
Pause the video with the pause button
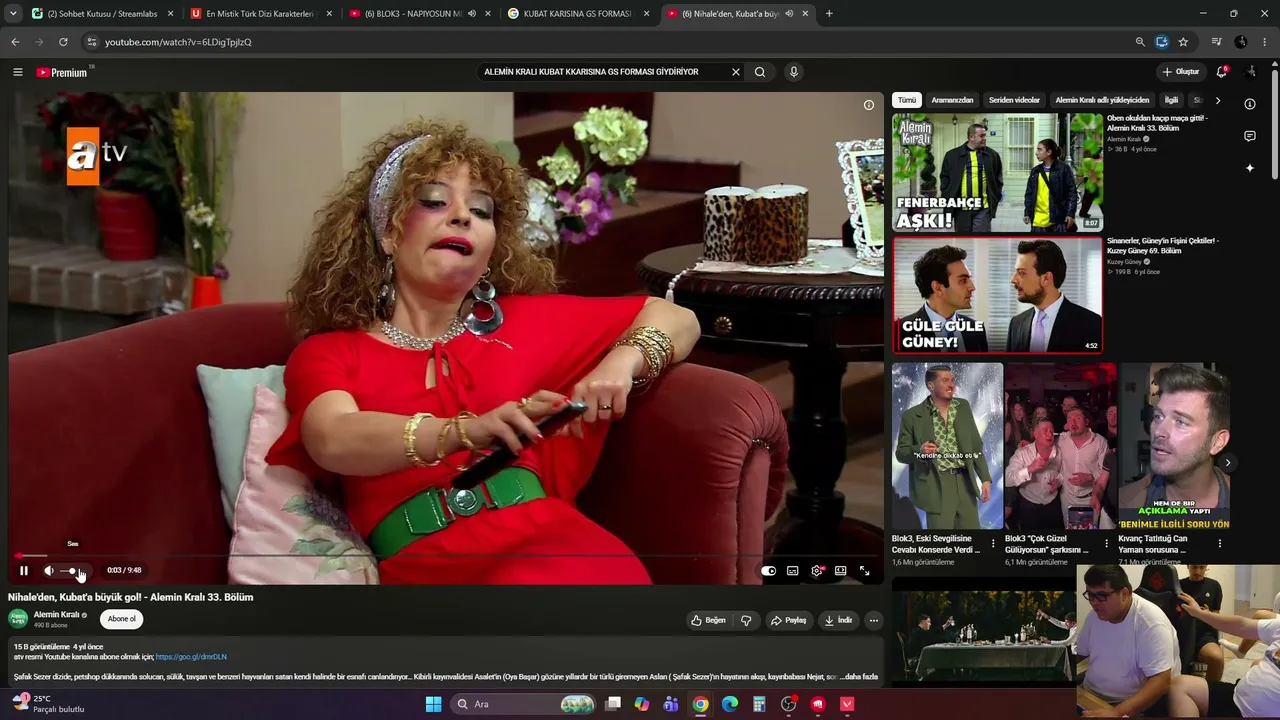24,571
